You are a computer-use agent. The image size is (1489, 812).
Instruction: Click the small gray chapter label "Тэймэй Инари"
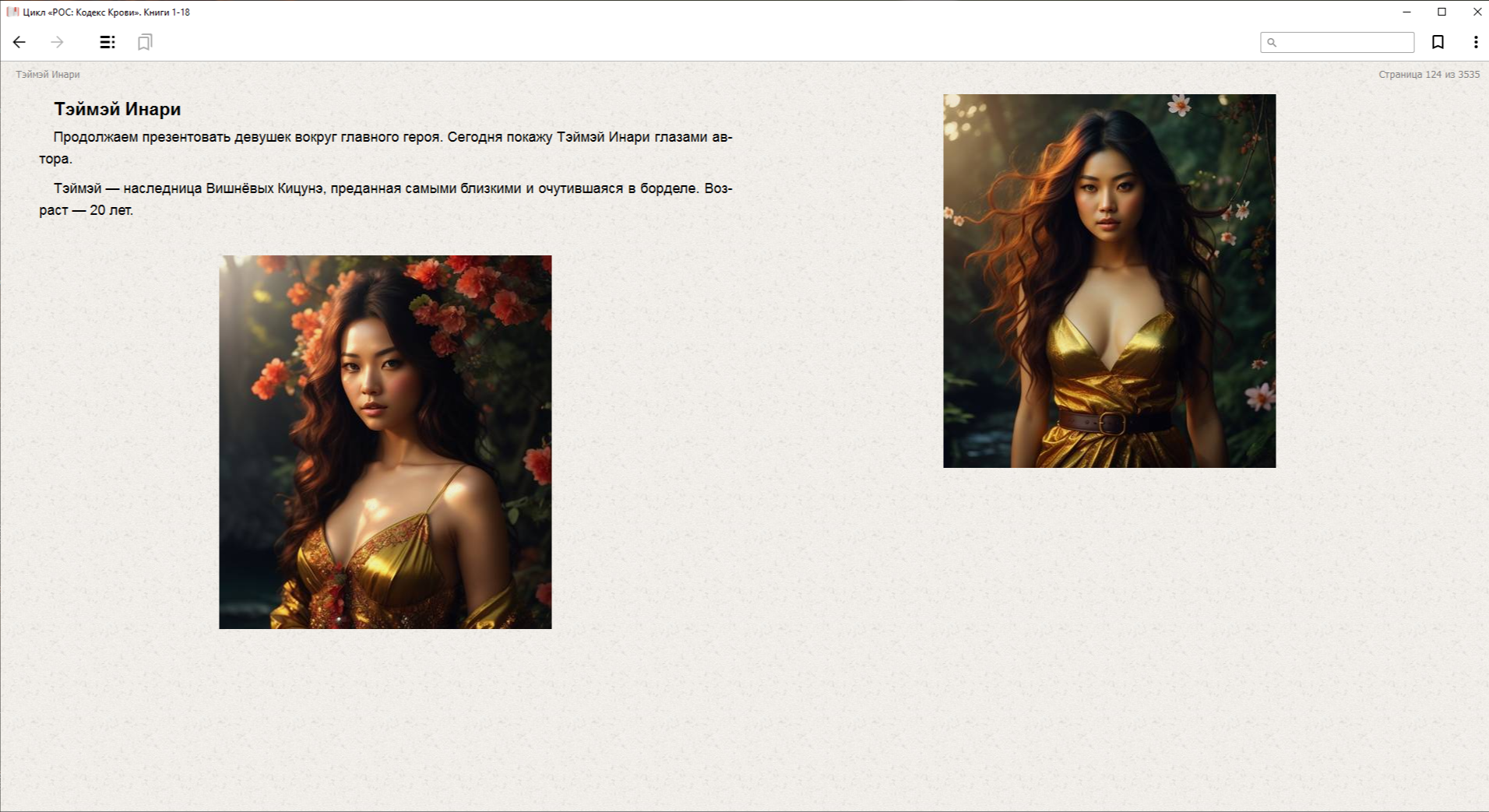48,75
